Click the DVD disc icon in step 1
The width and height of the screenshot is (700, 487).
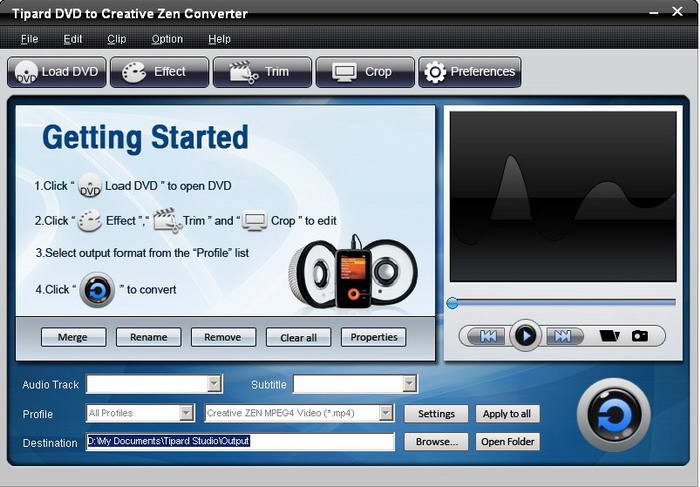click(90, 186)
